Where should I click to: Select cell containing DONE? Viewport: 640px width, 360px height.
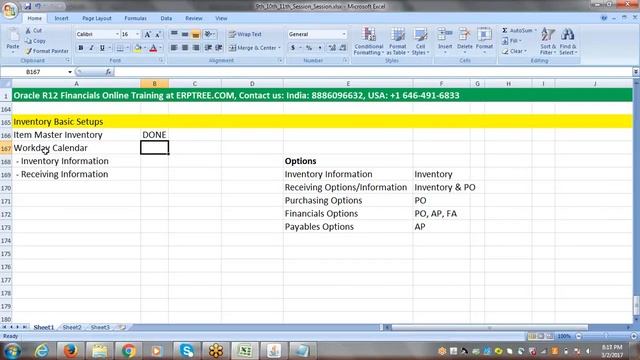pyautogui.click(x=154, y=135)
